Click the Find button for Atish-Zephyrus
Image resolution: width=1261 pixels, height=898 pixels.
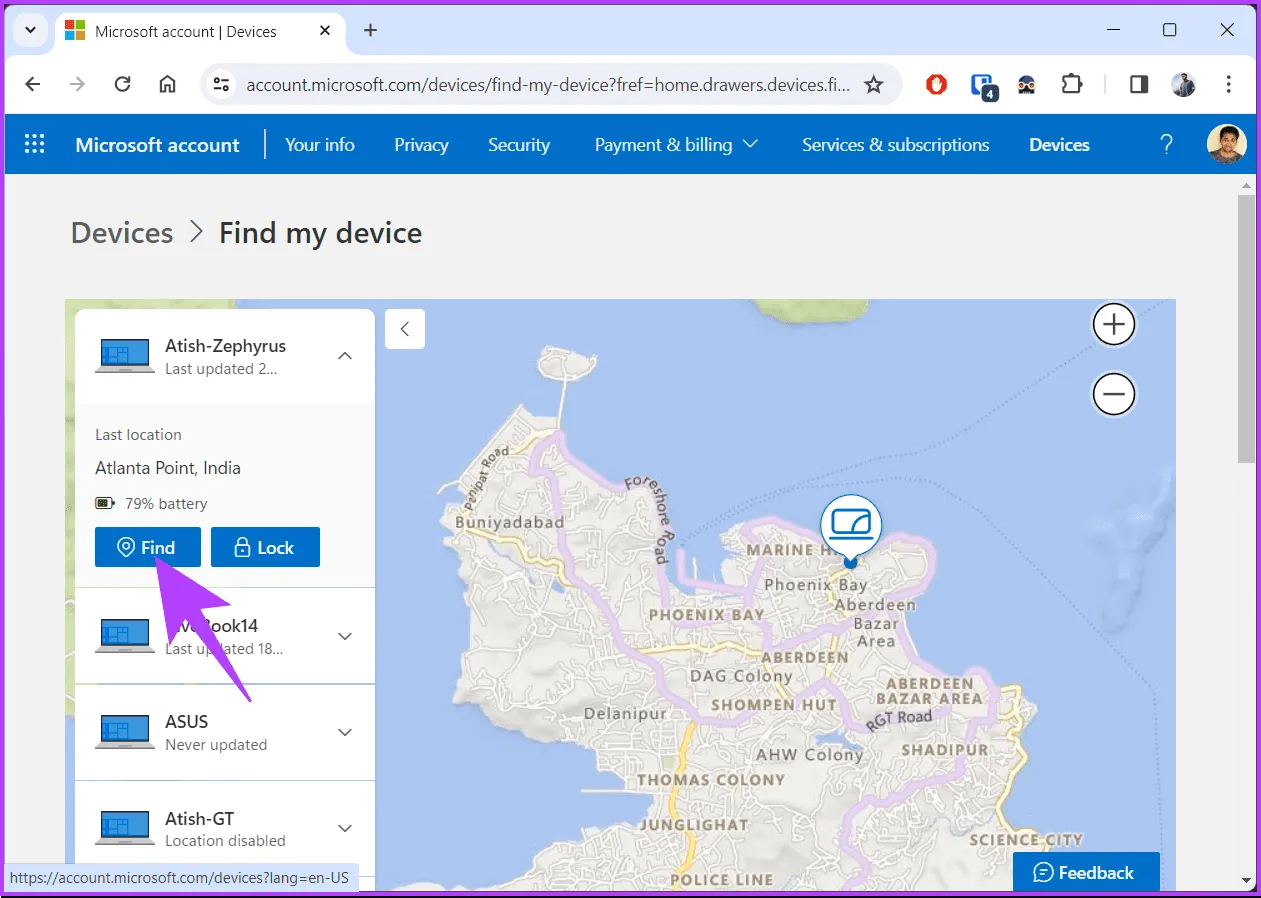pyautogui.click(x=148, y=547)
